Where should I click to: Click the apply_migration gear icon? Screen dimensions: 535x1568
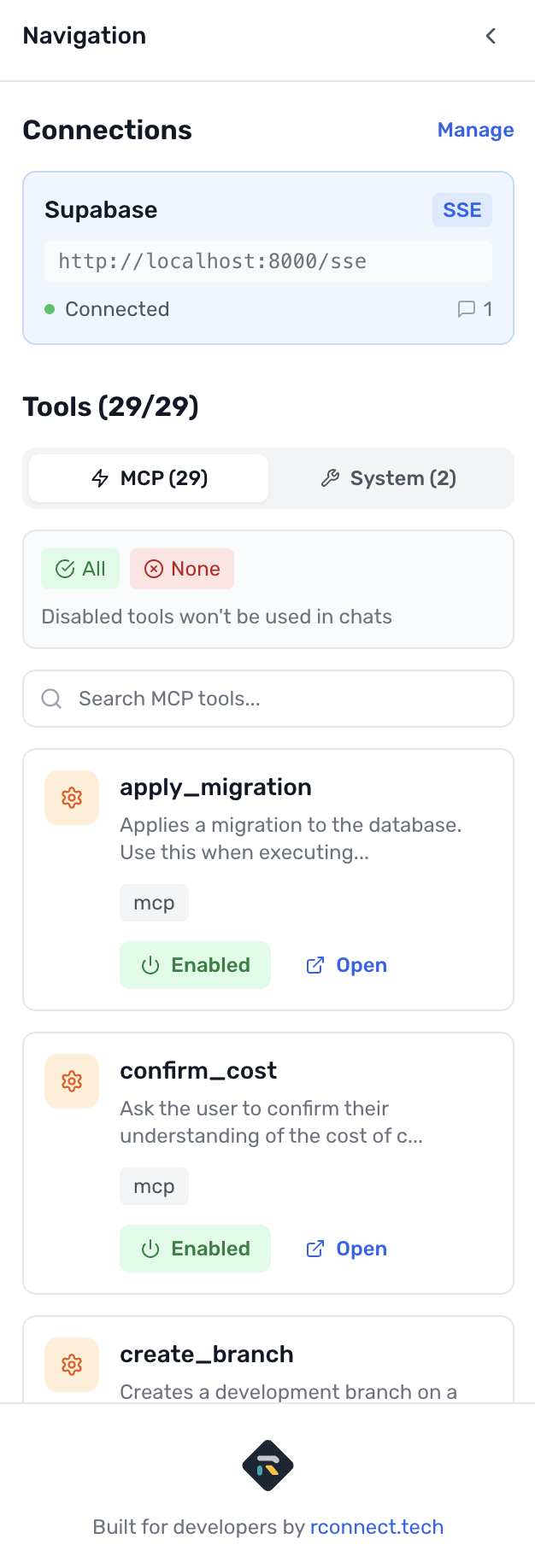click(x=72, y=798)
